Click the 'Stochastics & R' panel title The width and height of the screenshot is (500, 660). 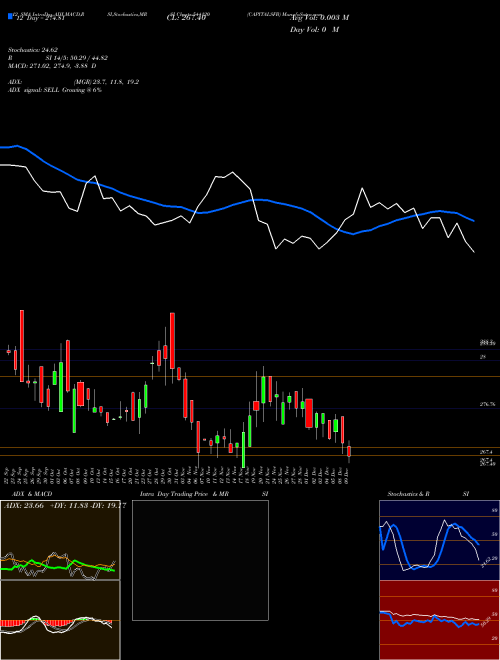click(409, 494)
